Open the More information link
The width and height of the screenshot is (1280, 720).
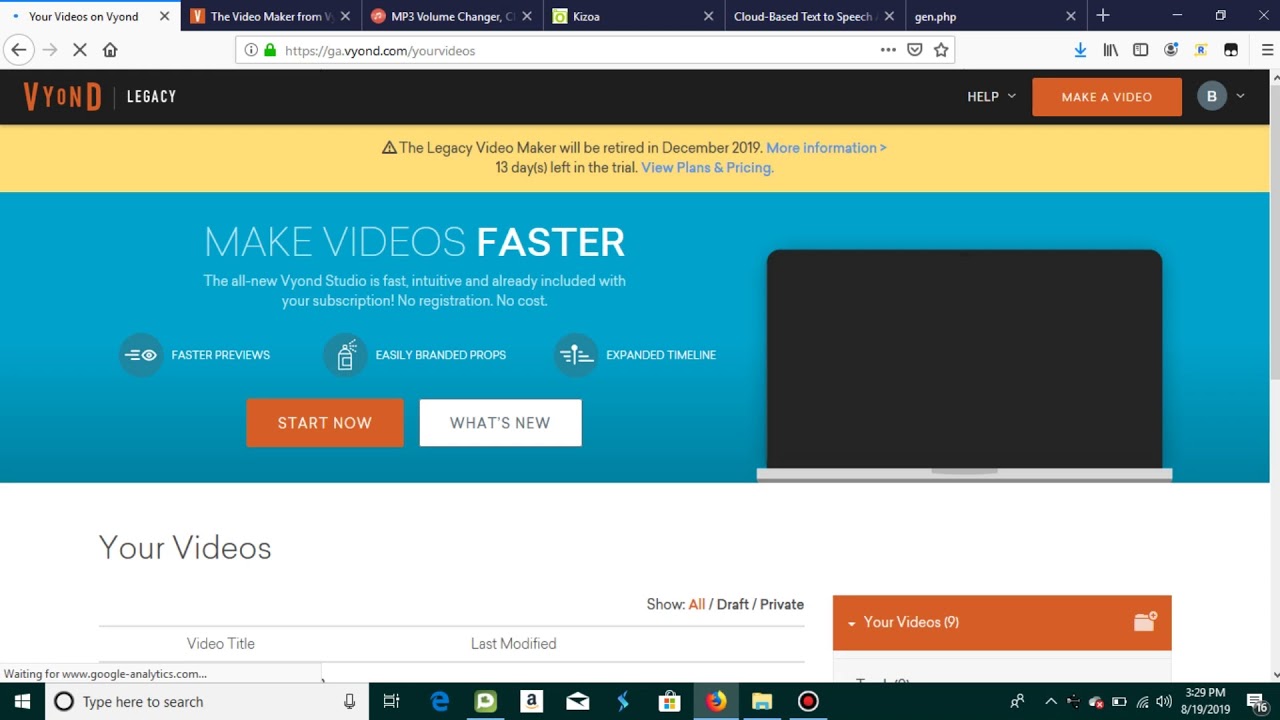826,148
